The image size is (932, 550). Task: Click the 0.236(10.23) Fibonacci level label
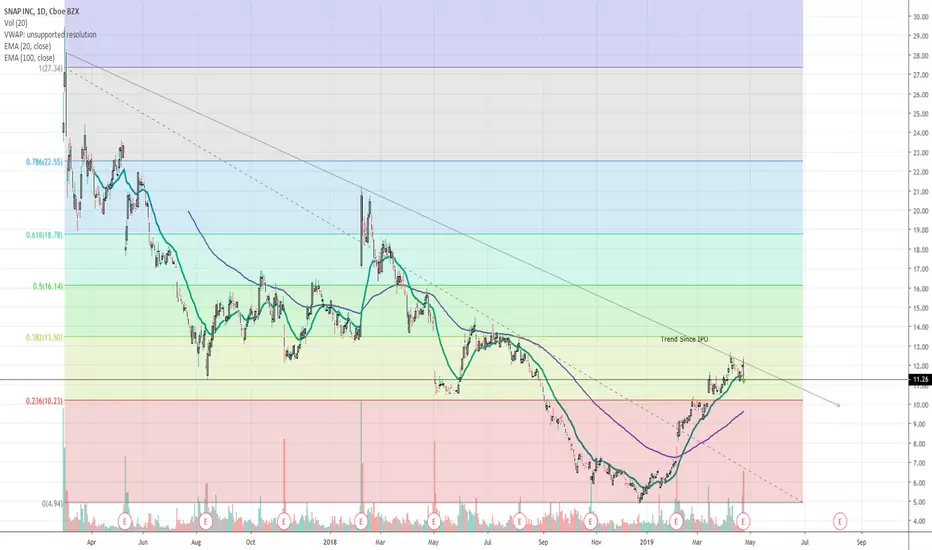point(44,401)
